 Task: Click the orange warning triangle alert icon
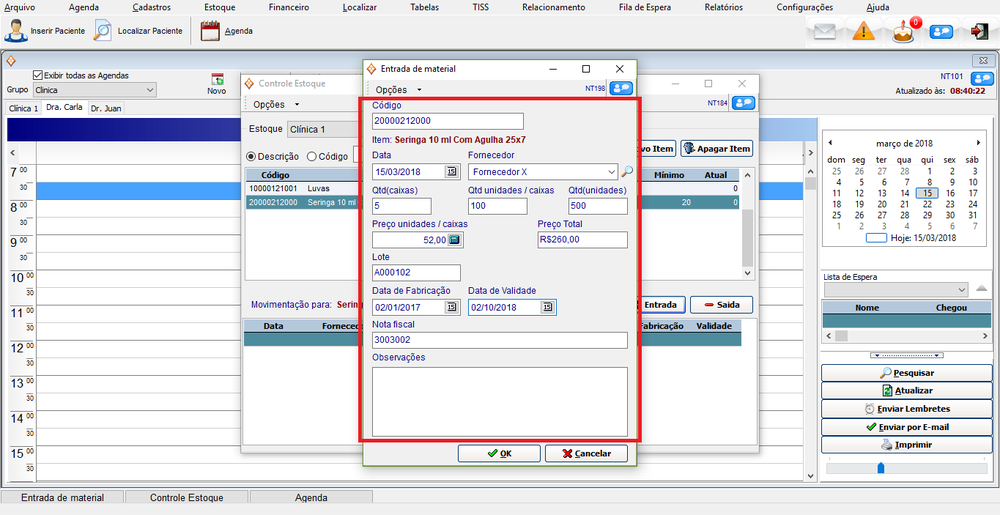[x=864, y=31]
